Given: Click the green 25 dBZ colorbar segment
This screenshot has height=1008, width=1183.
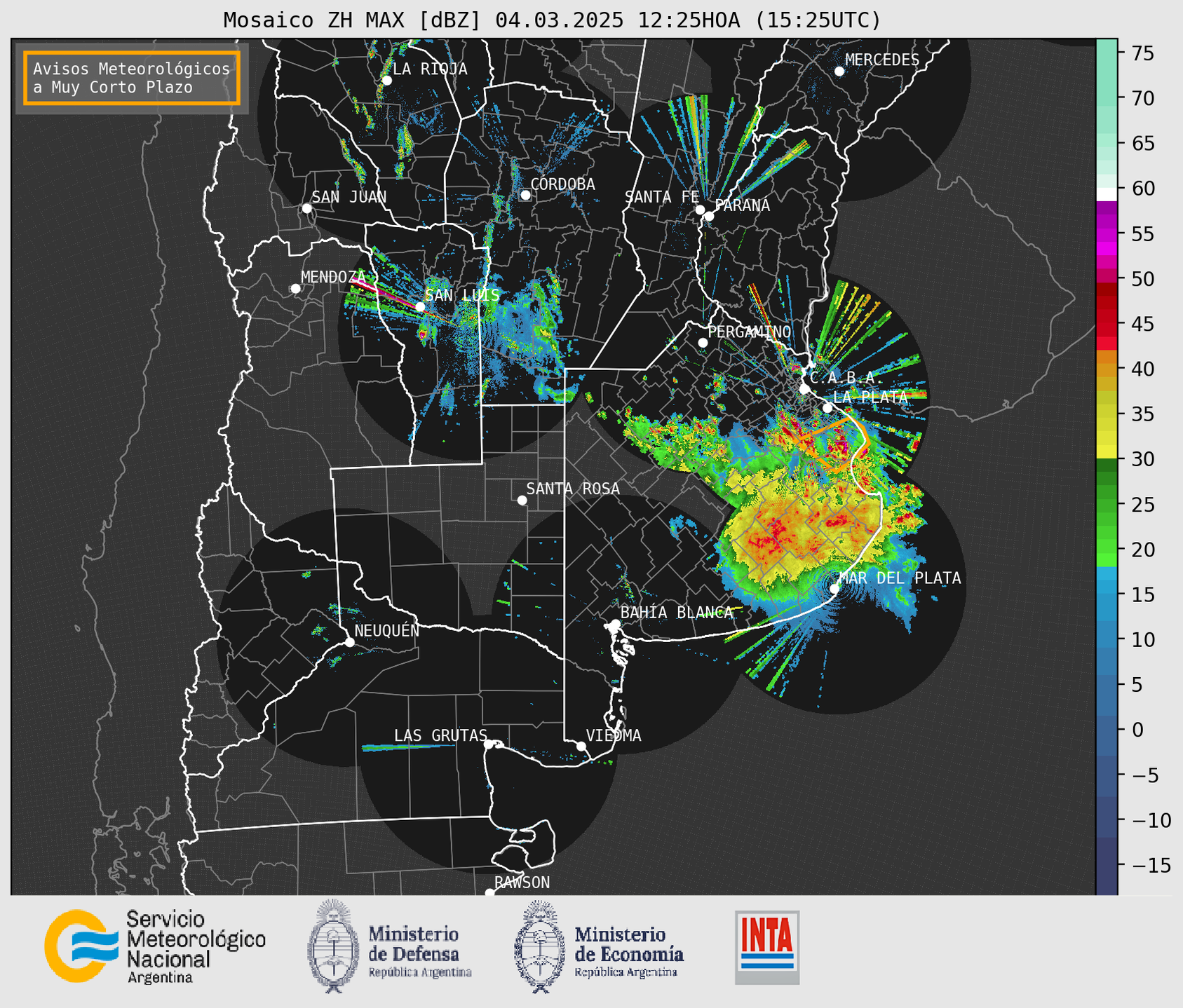Looking at the screenshot, I should (x=1107, y=505).
